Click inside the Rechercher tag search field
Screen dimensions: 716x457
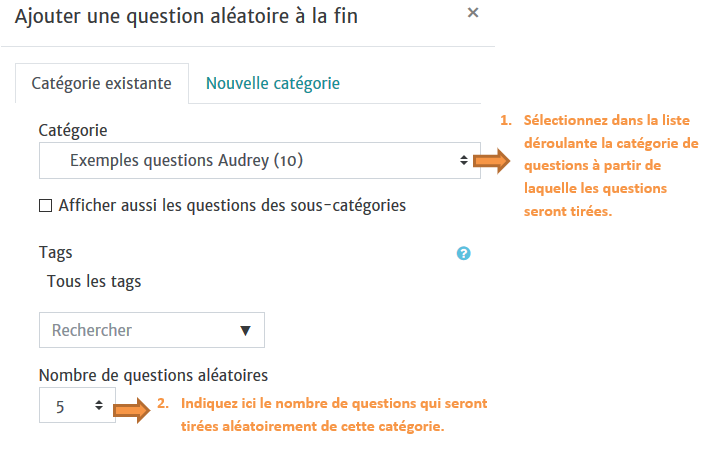coord(135,330)
